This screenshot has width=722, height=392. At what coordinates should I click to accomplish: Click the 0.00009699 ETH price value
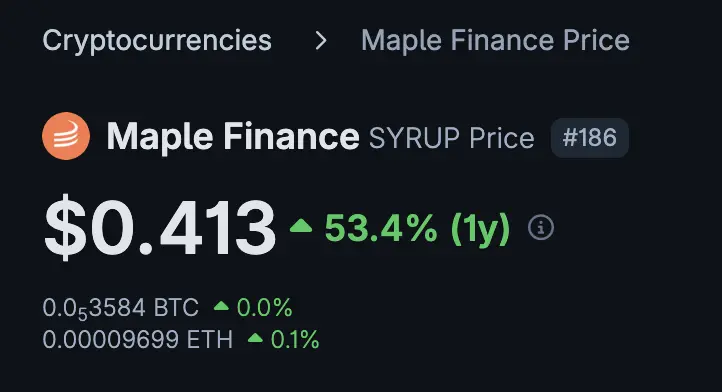click(x=138, y=339)
